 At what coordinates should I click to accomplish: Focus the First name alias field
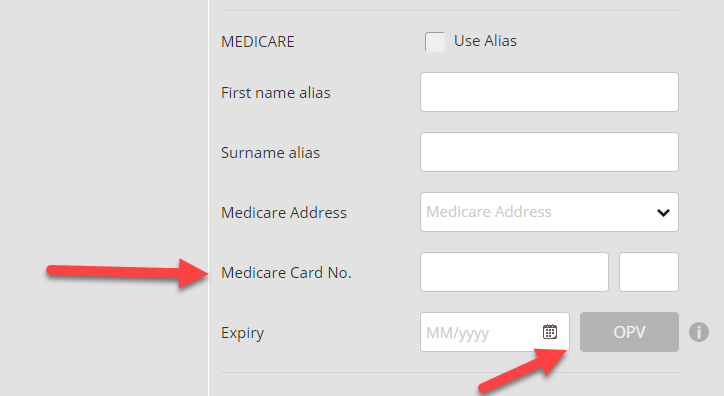(x=549, y=92)
